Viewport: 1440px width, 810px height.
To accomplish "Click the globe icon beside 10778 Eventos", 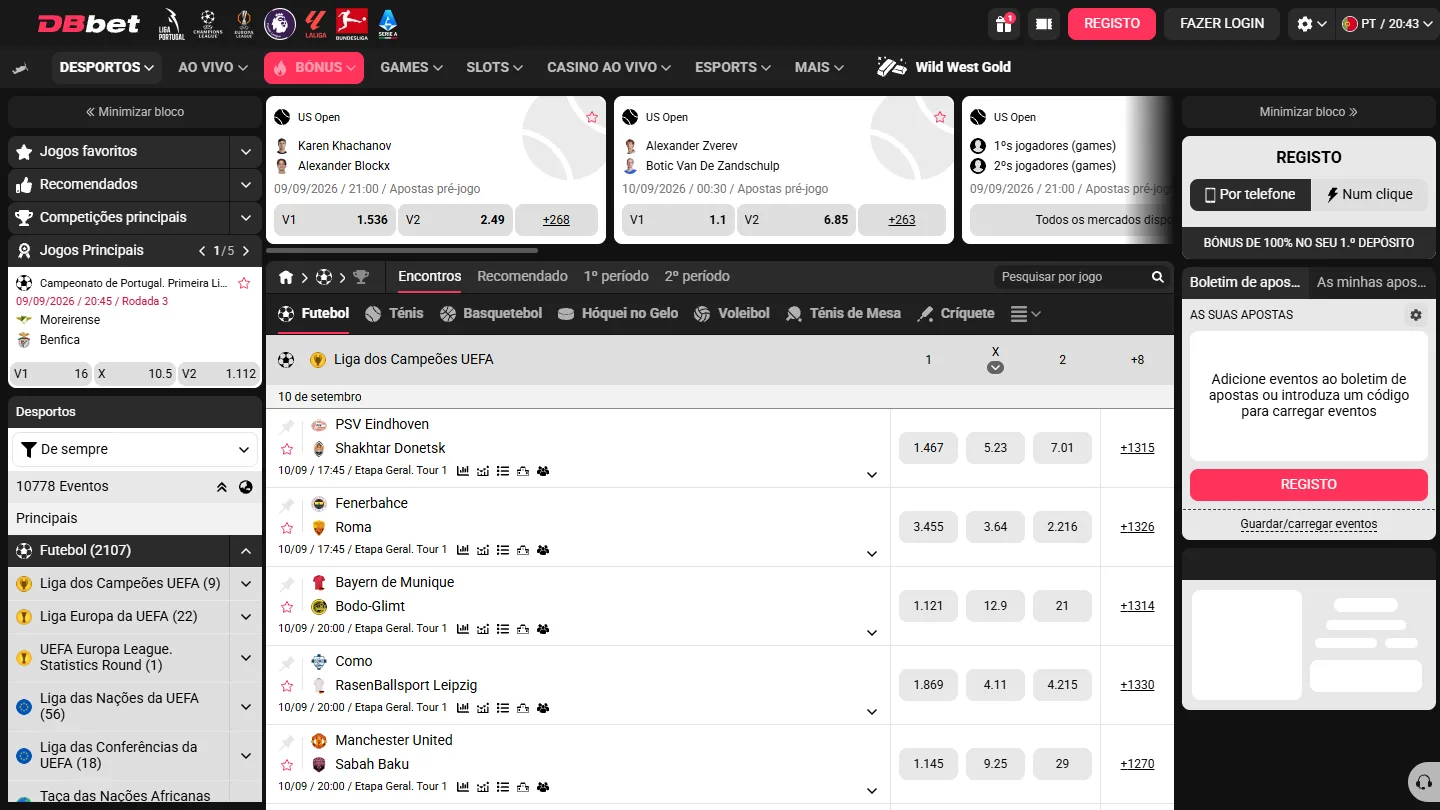I will pos(246,487).
